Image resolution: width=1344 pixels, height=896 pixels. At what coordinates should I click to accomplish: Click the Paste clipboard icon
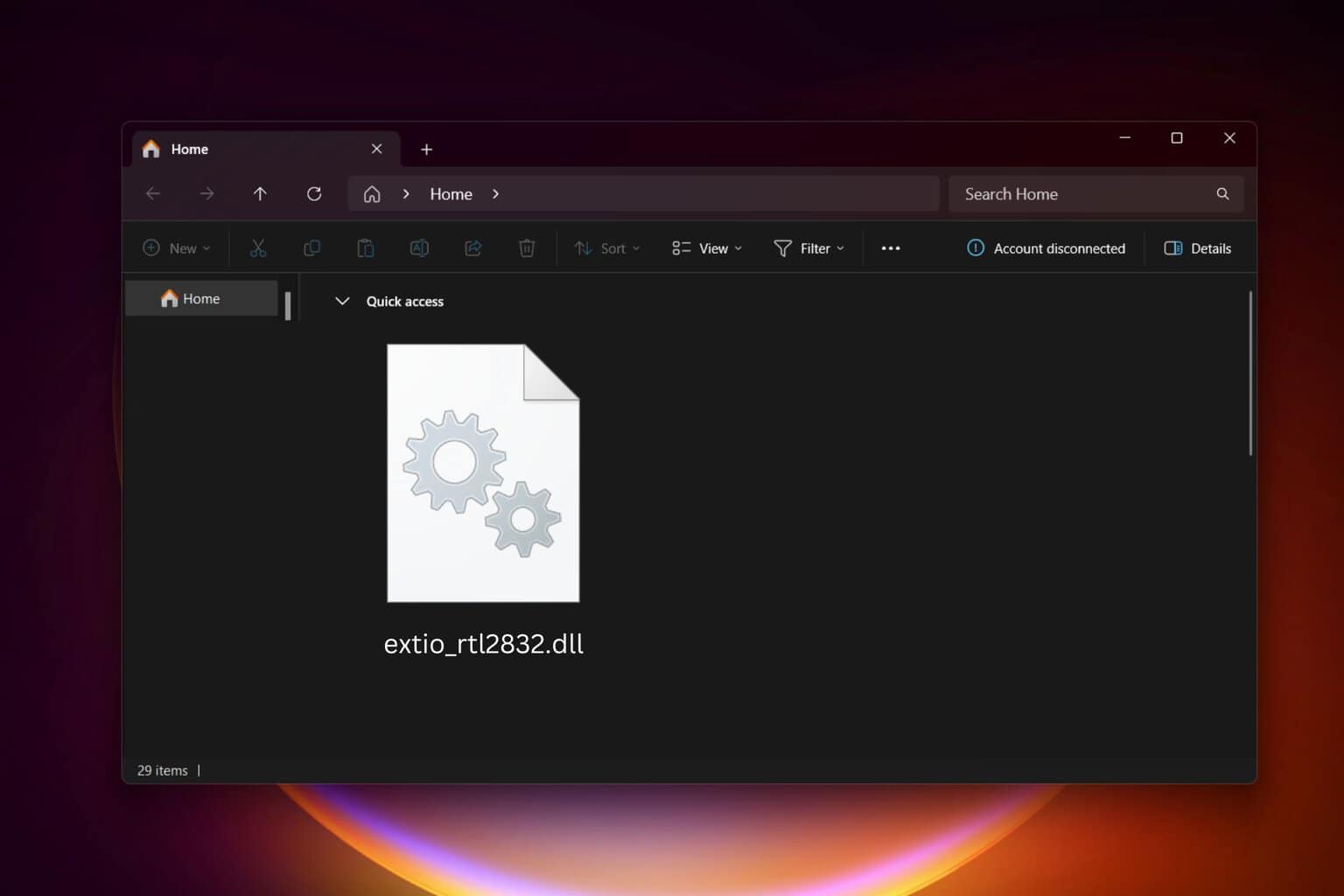(366, 248)
